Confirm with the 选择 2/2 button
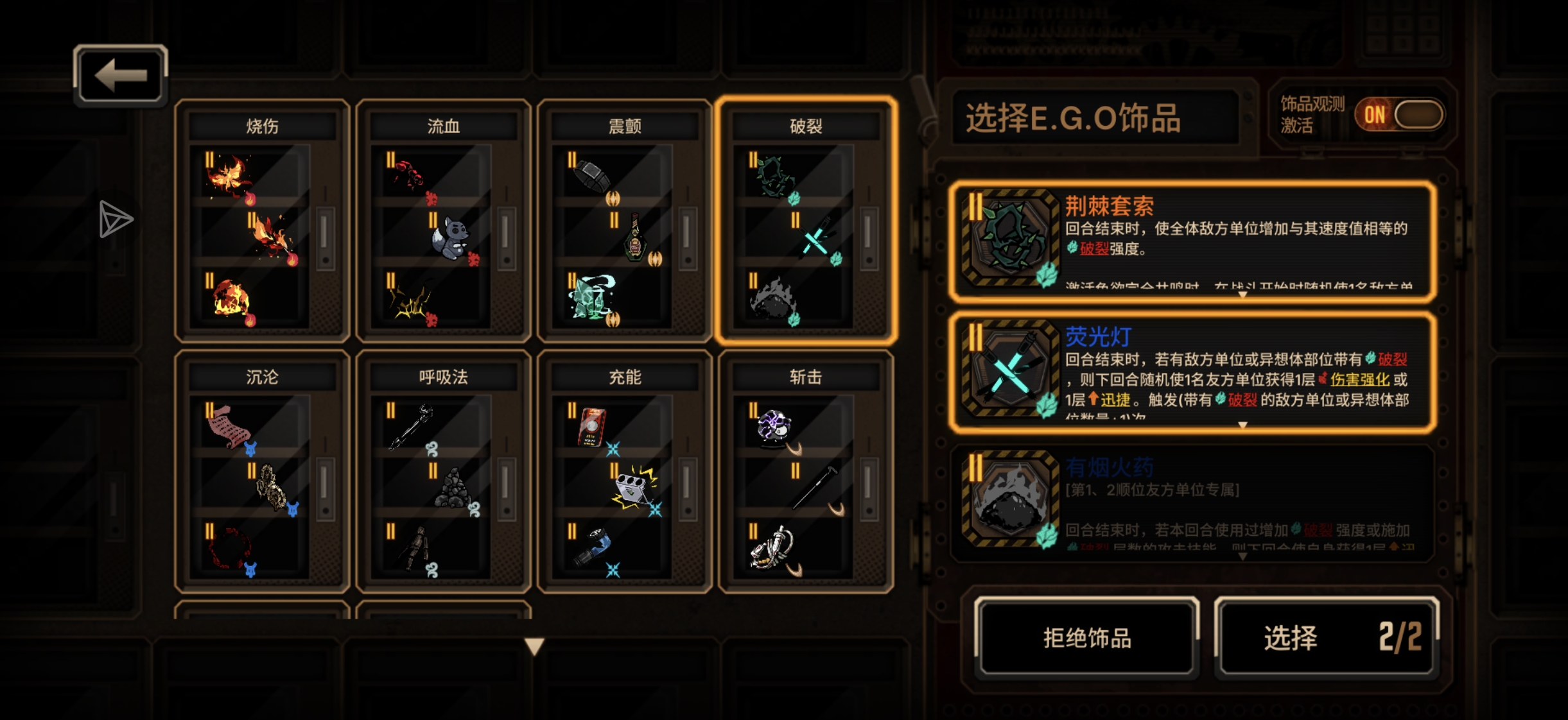Viewport: 1568px width, 720px height. point(1327,638)
